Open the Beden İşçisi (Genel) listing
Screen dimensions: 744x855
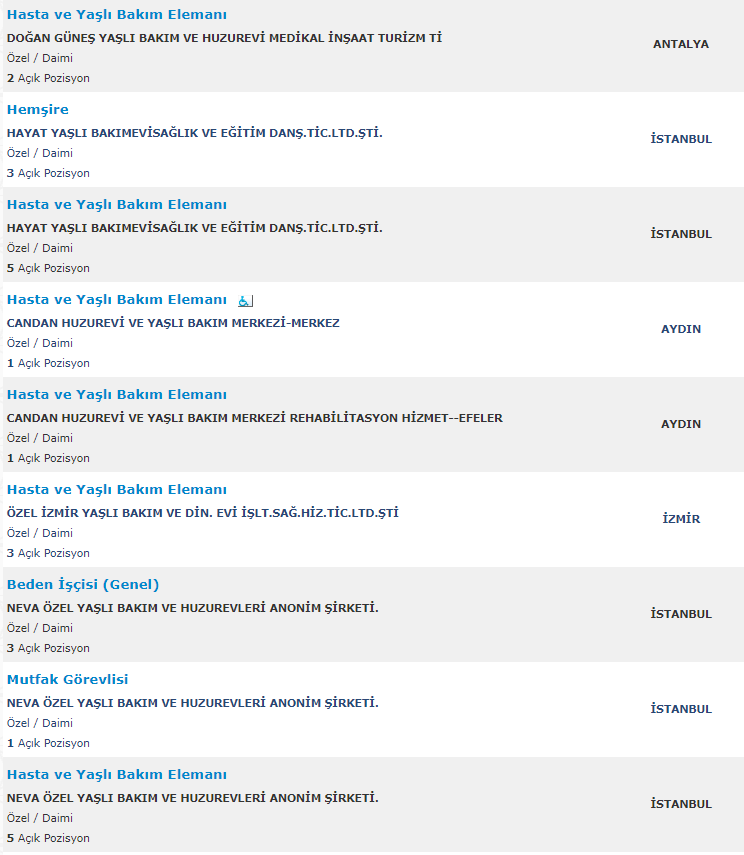pyautogui.click(x=83, y=585)
